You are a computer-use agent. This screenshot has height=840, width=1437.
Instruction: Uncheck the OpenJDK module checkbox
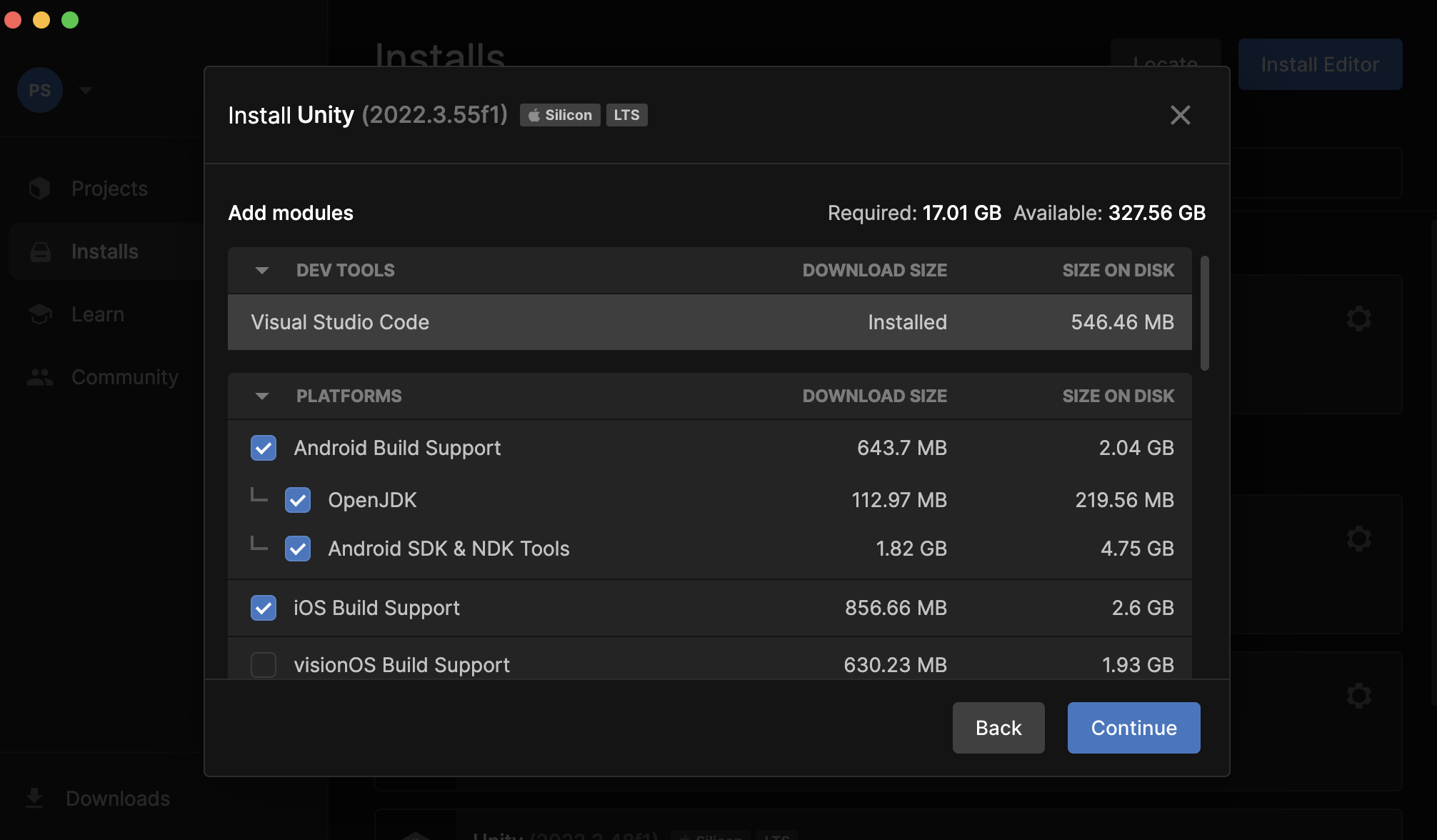[298, 500]
